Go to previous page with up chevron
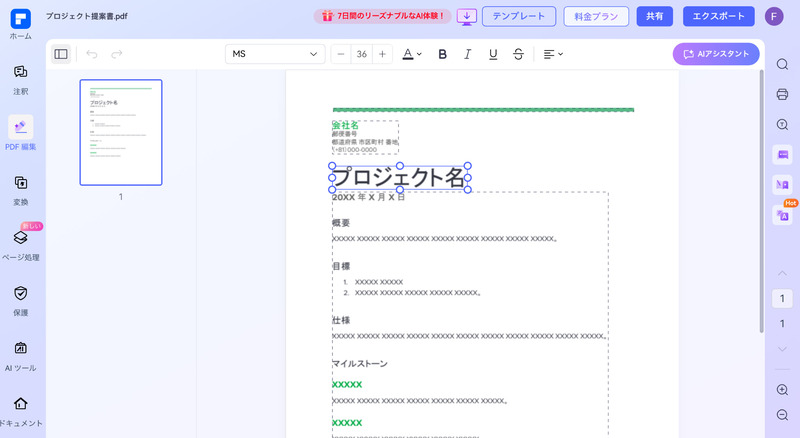800x438 pixels. 782,274
